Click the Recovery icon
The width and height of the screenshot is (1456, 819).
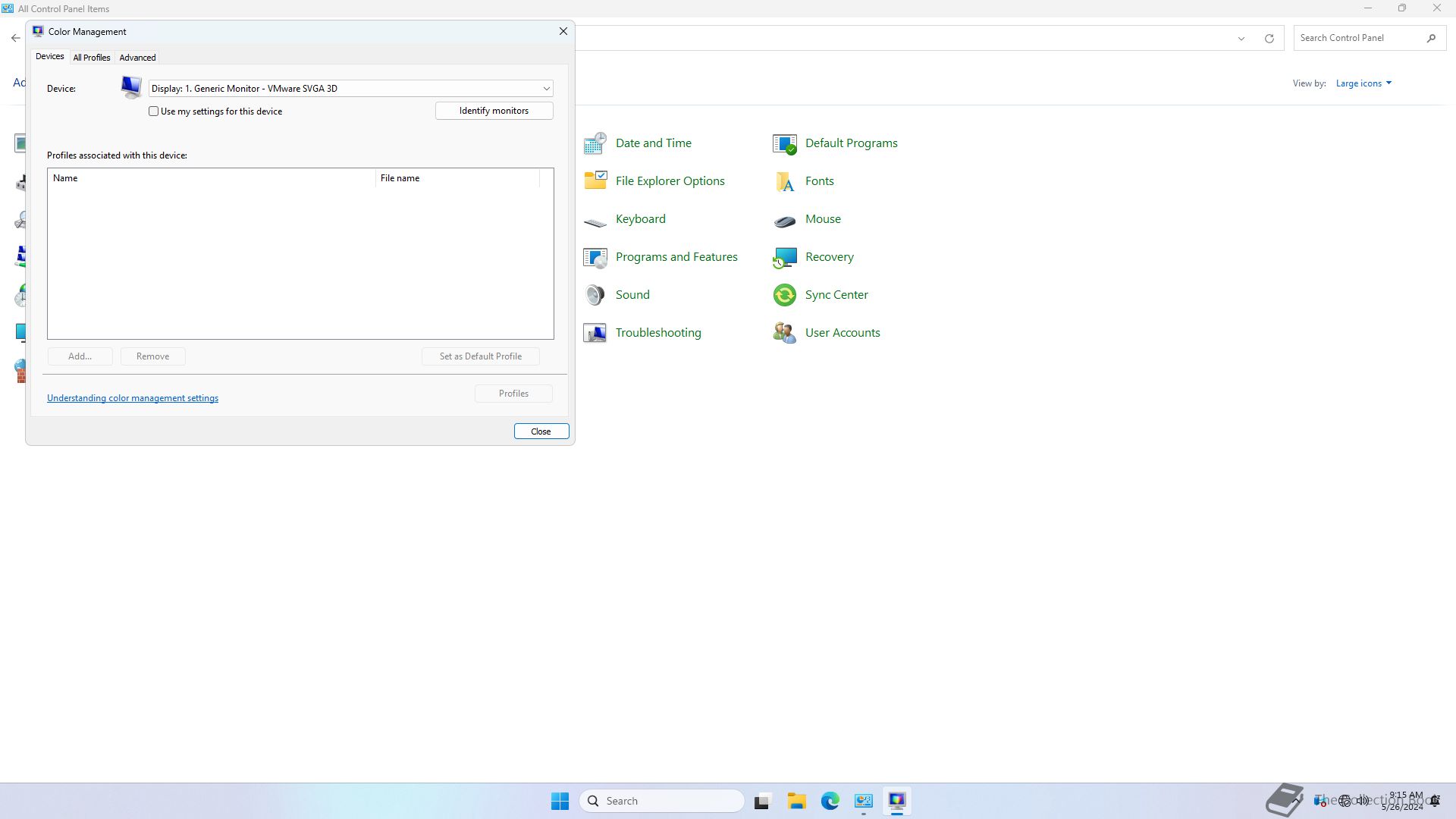[x=785, y=257]
